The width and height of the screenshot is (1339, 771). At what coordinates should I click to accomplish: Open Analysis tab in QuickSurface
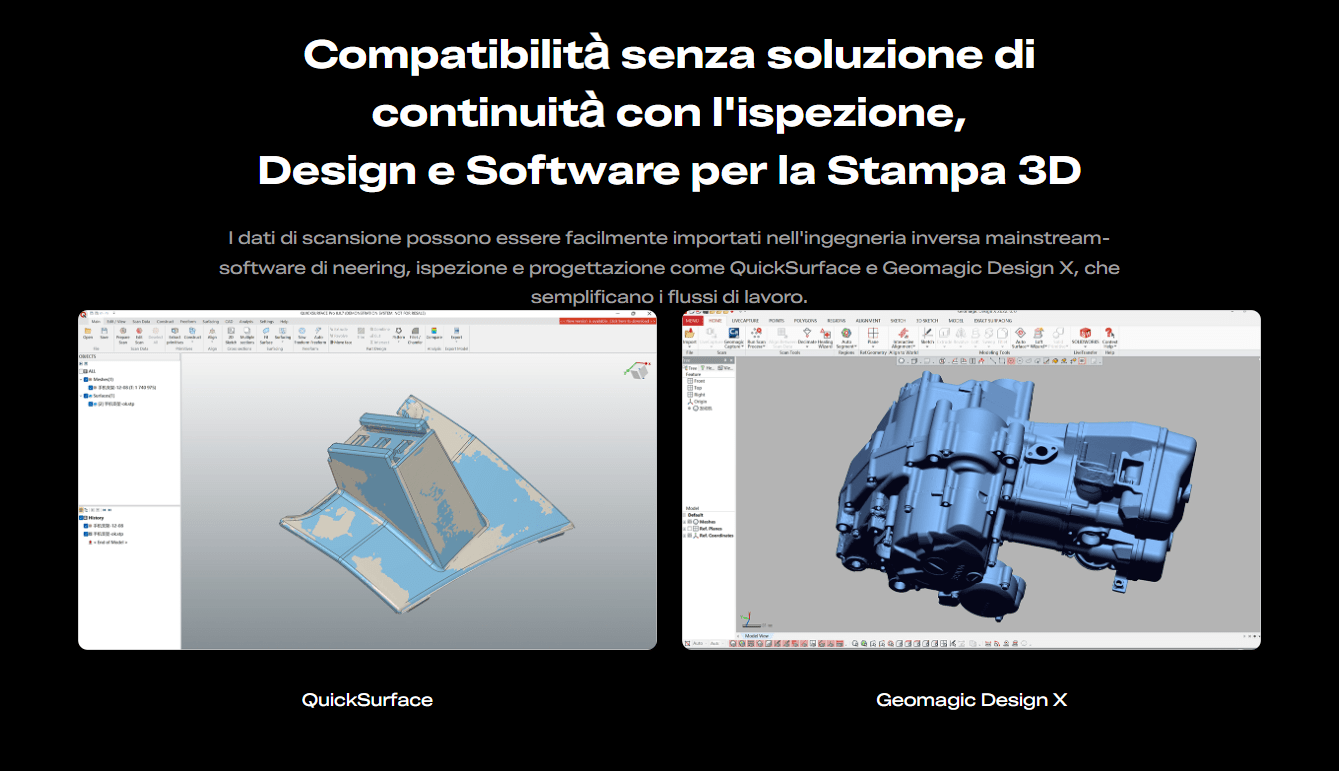246,322
